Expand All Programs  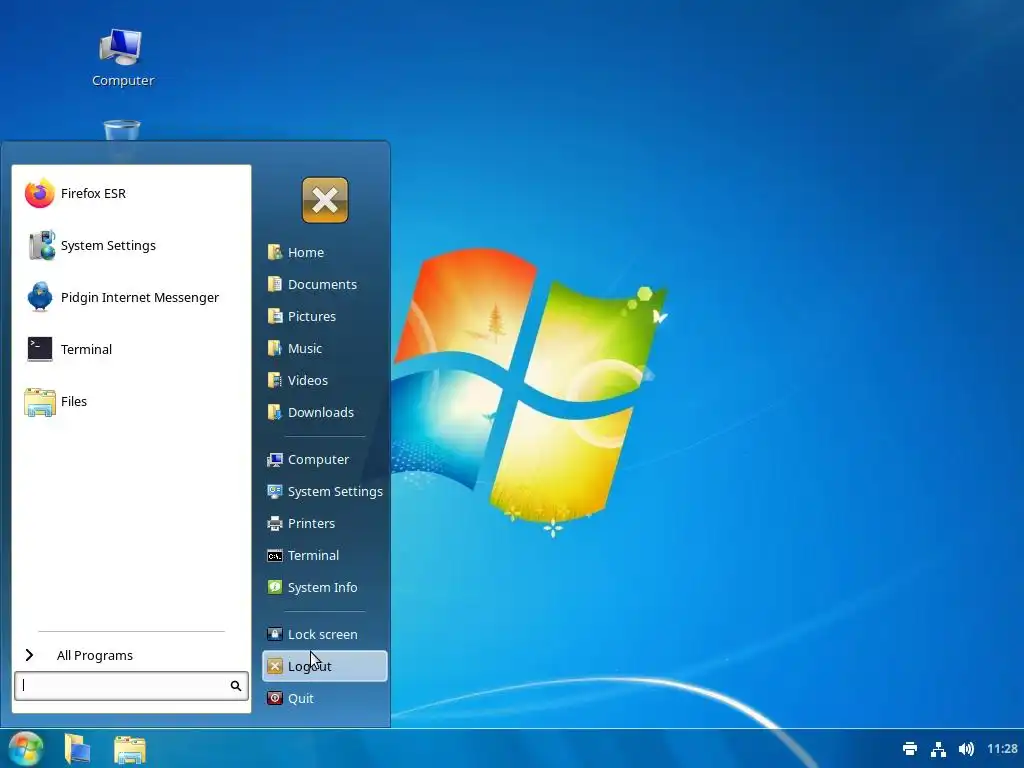pyautogui.click(x=131, y=655)
